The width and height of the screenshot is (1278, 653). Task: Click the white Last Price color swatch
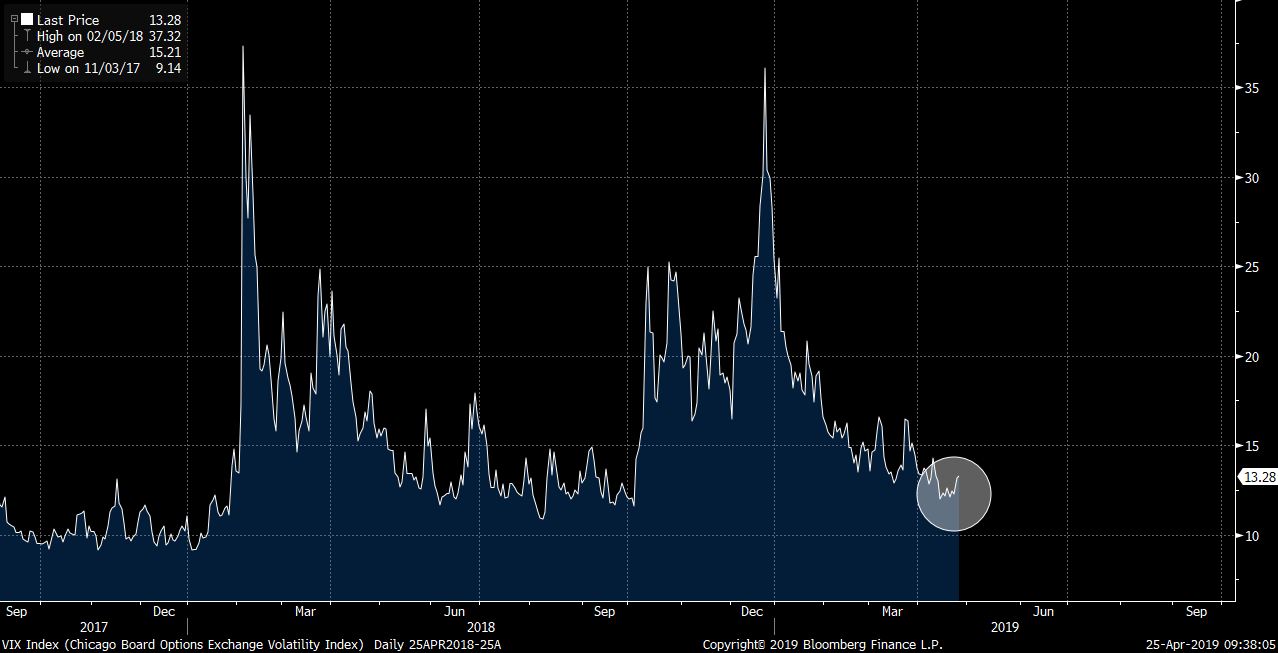tap(27, 19)
